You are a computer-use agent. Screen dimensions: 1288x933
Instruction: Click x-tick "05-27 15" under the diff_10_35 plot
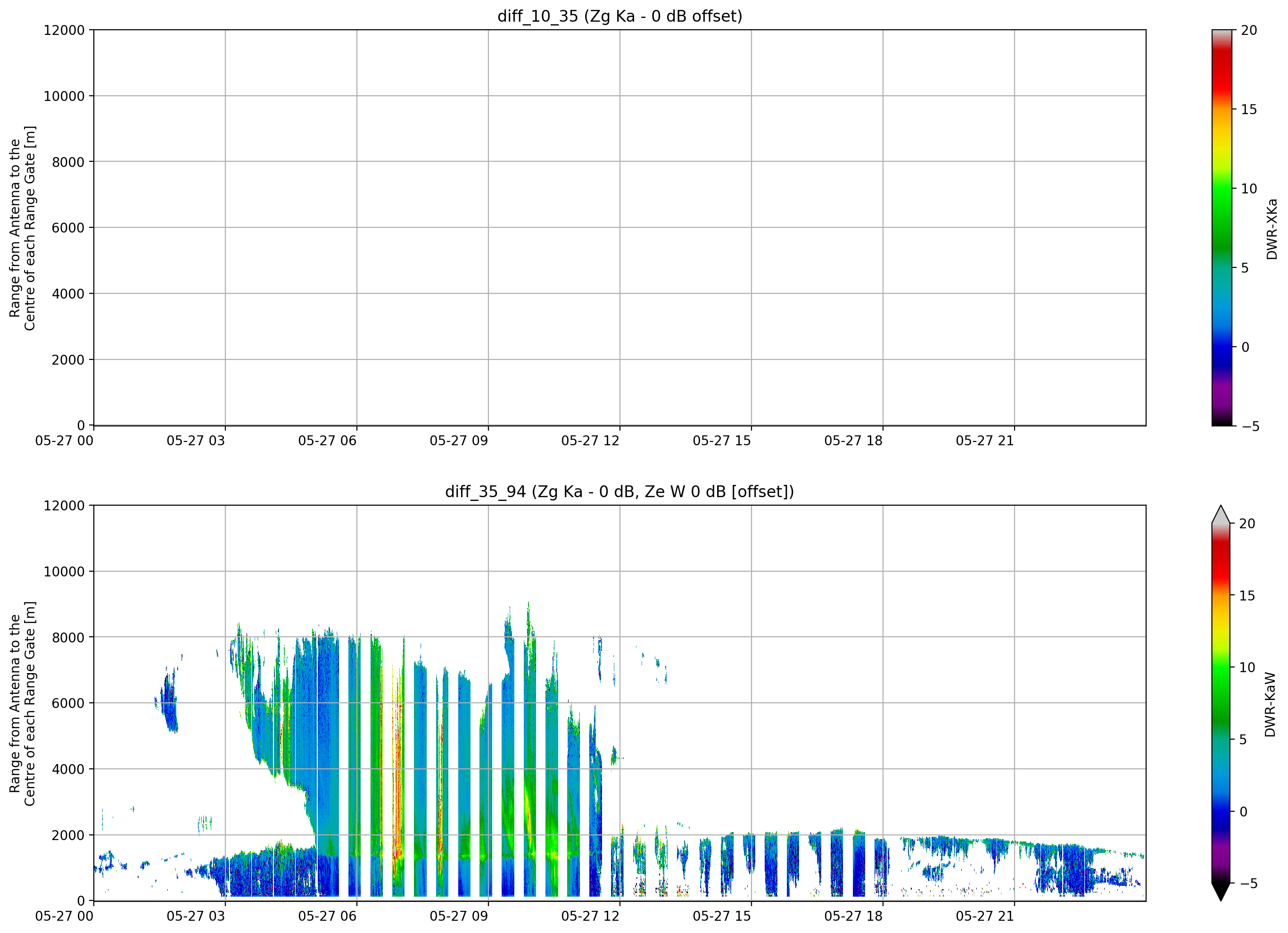tap(722, 441)
